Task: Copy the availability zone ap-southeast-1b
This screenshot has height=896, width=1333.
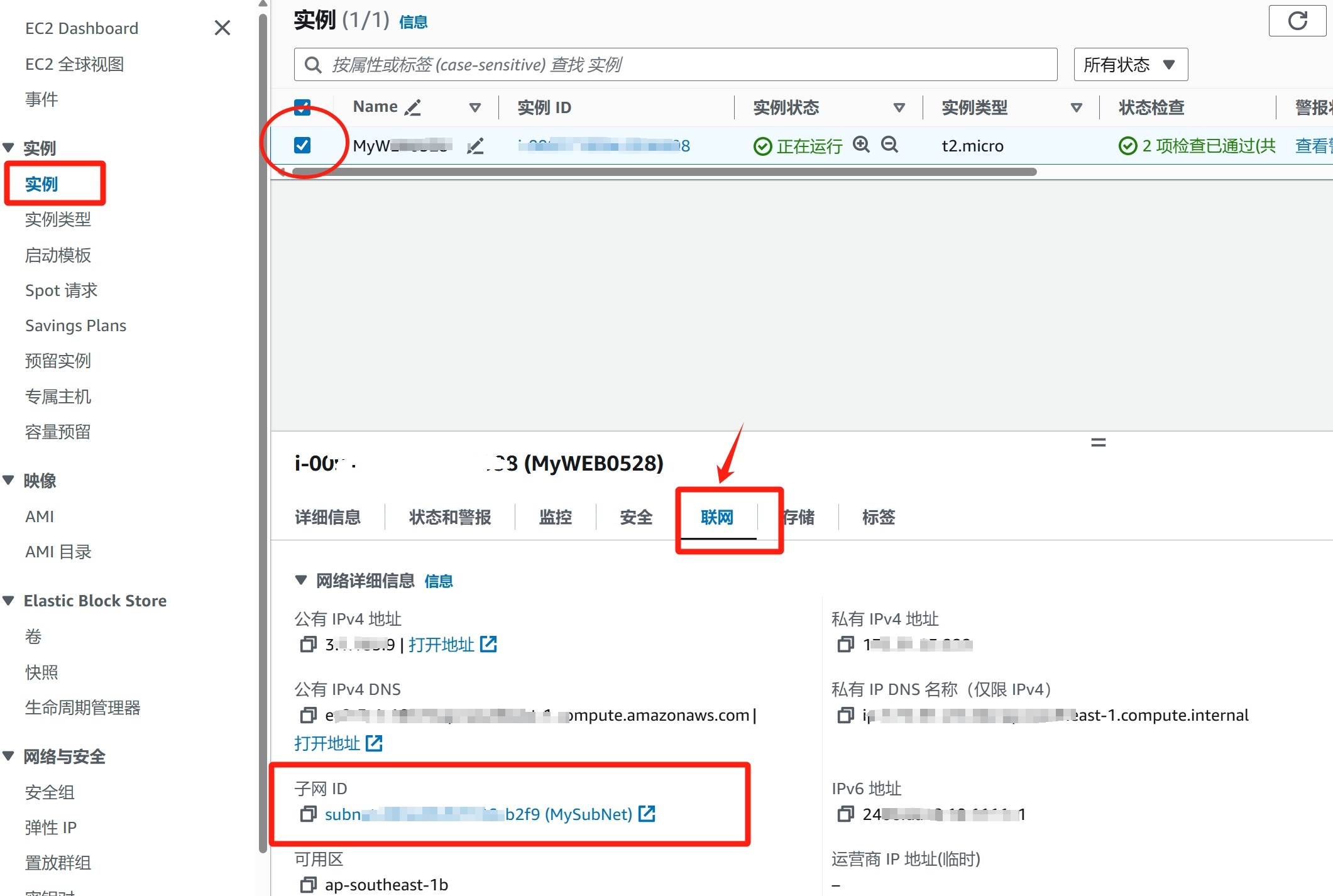Action: click(308, 885)
